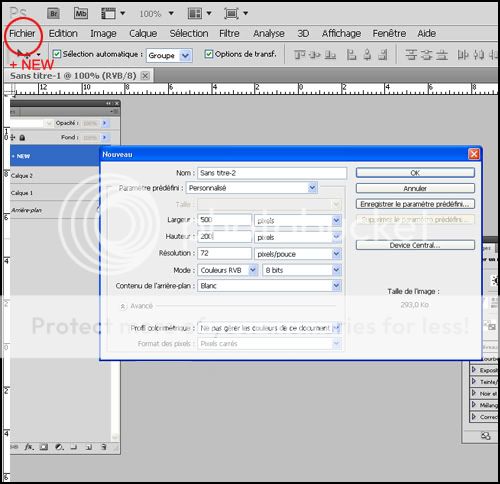Open the Profil colorimétrique dropdown
This screenshot has height=484, width=500.
pos(269,328)
